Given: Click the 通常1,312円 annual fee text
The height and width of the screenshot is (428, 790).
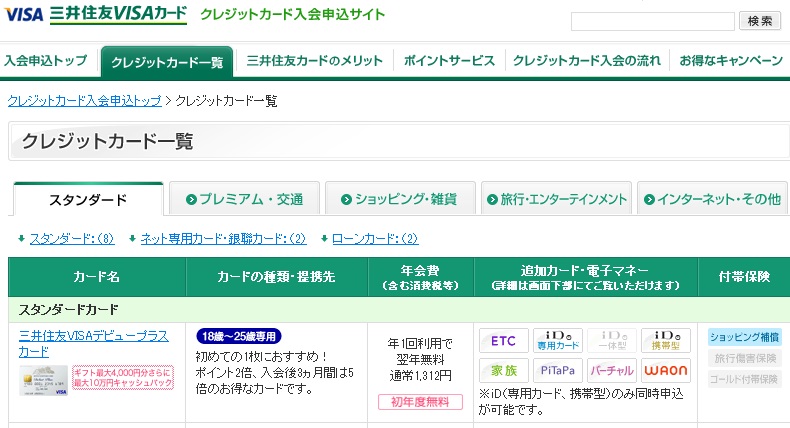Looking at the screenshot, I should [420, 376].
